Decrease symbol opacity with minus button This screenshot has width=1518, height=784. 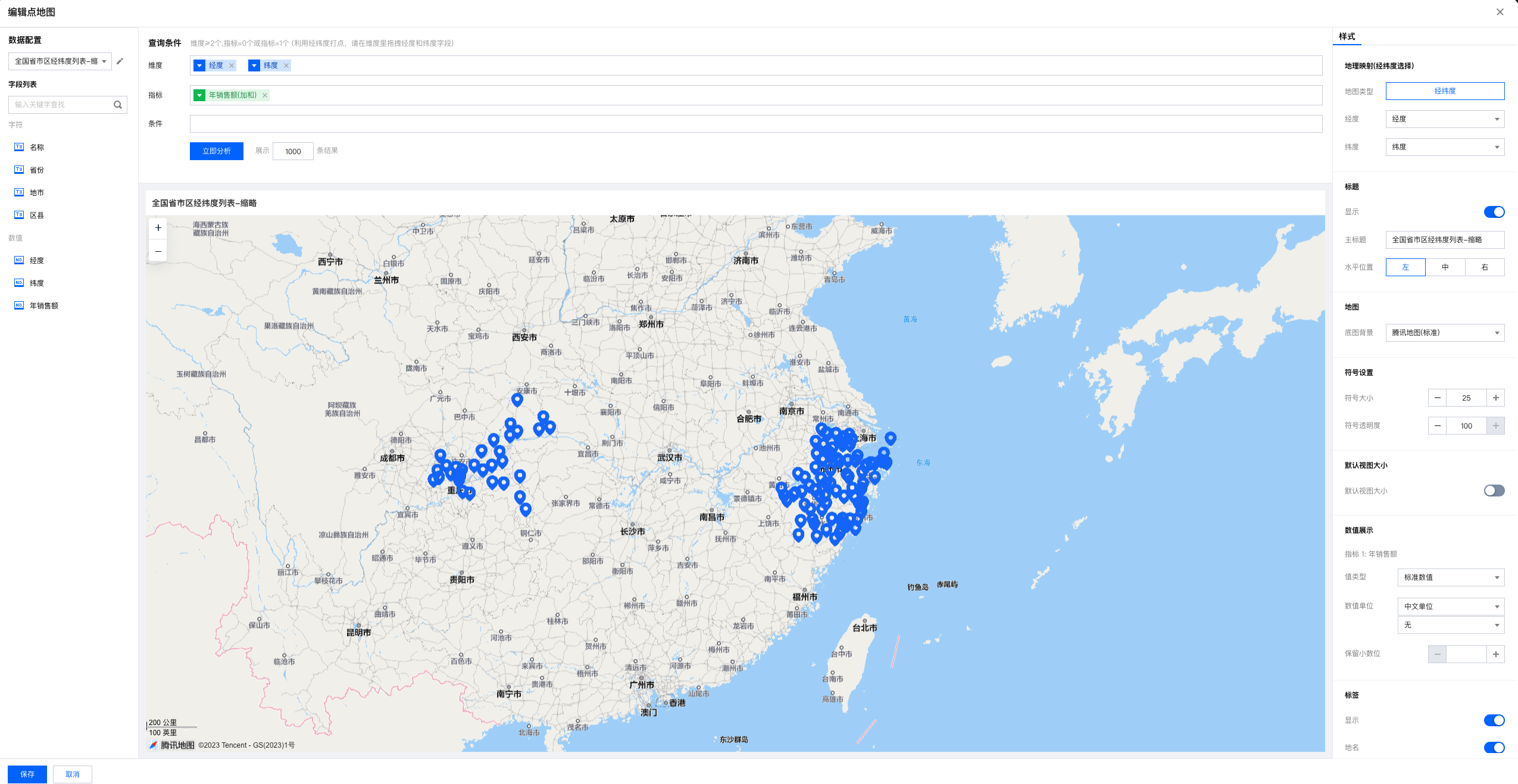click(1437, 426)
